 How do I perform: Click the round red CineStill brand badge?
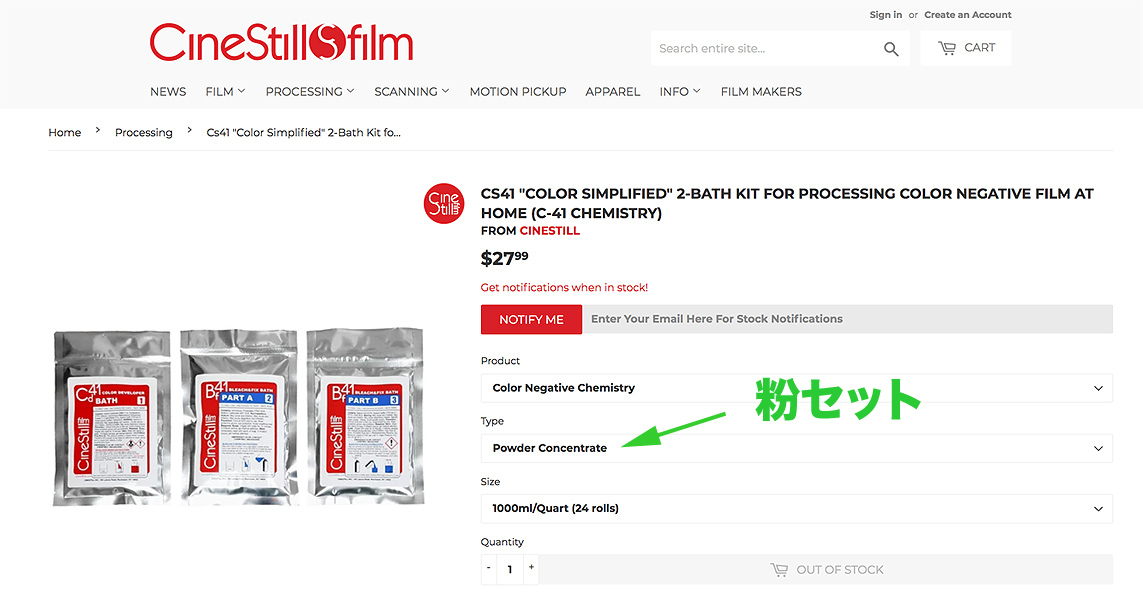pos(444,203)
